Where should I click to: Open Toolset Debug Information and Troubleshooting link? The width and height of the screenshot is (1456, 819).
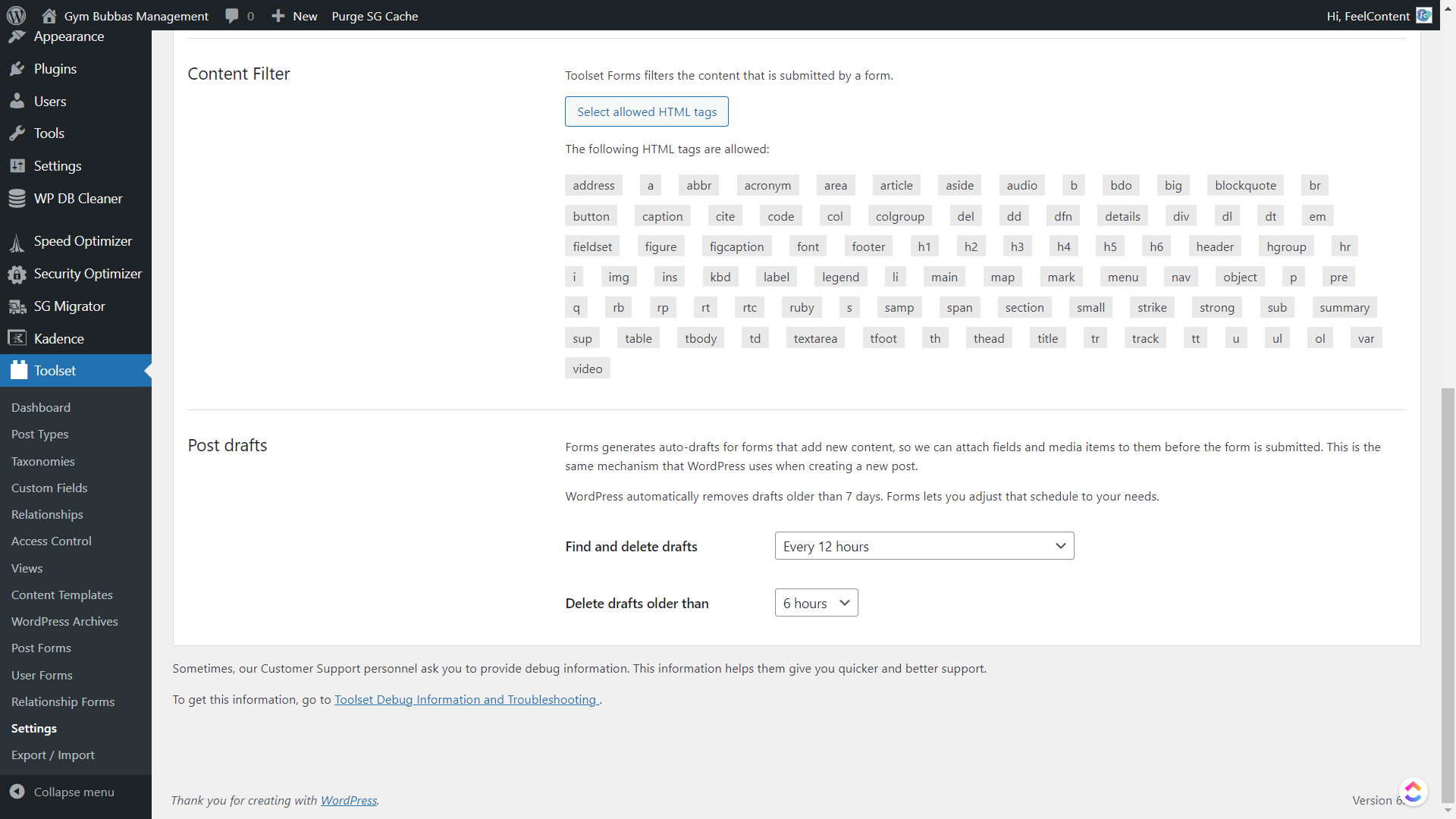[466, 699]
